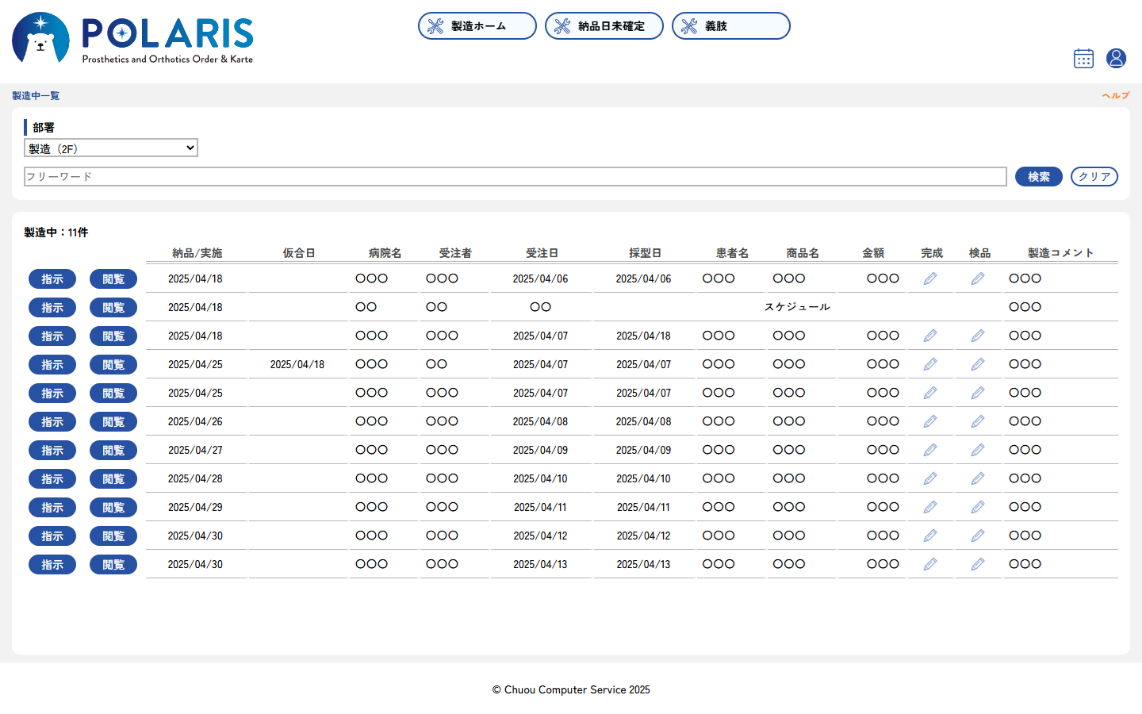Viewport: 1142px width, 714px height.
Task: Edit 完成 for the 2025/04/26 delivery row
Action: 930,422
